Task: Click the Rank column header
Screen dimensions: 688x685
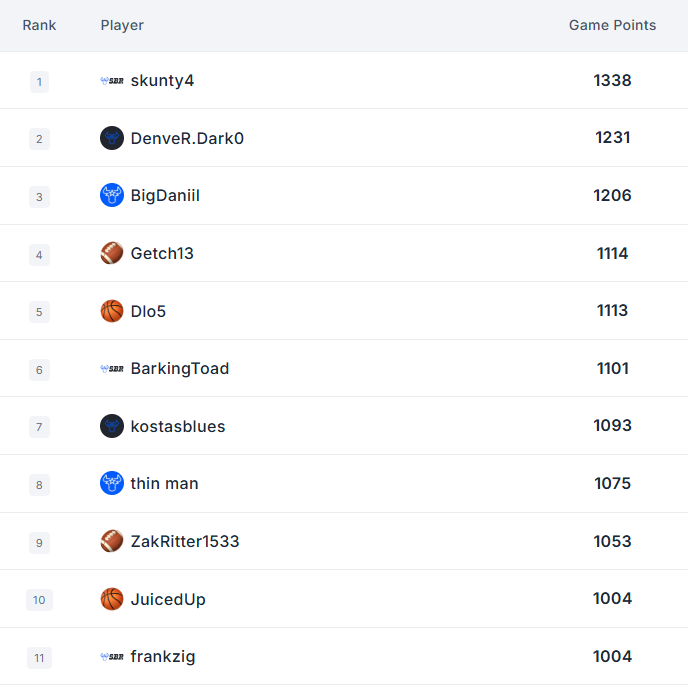Action: click(x=39, y=25)
